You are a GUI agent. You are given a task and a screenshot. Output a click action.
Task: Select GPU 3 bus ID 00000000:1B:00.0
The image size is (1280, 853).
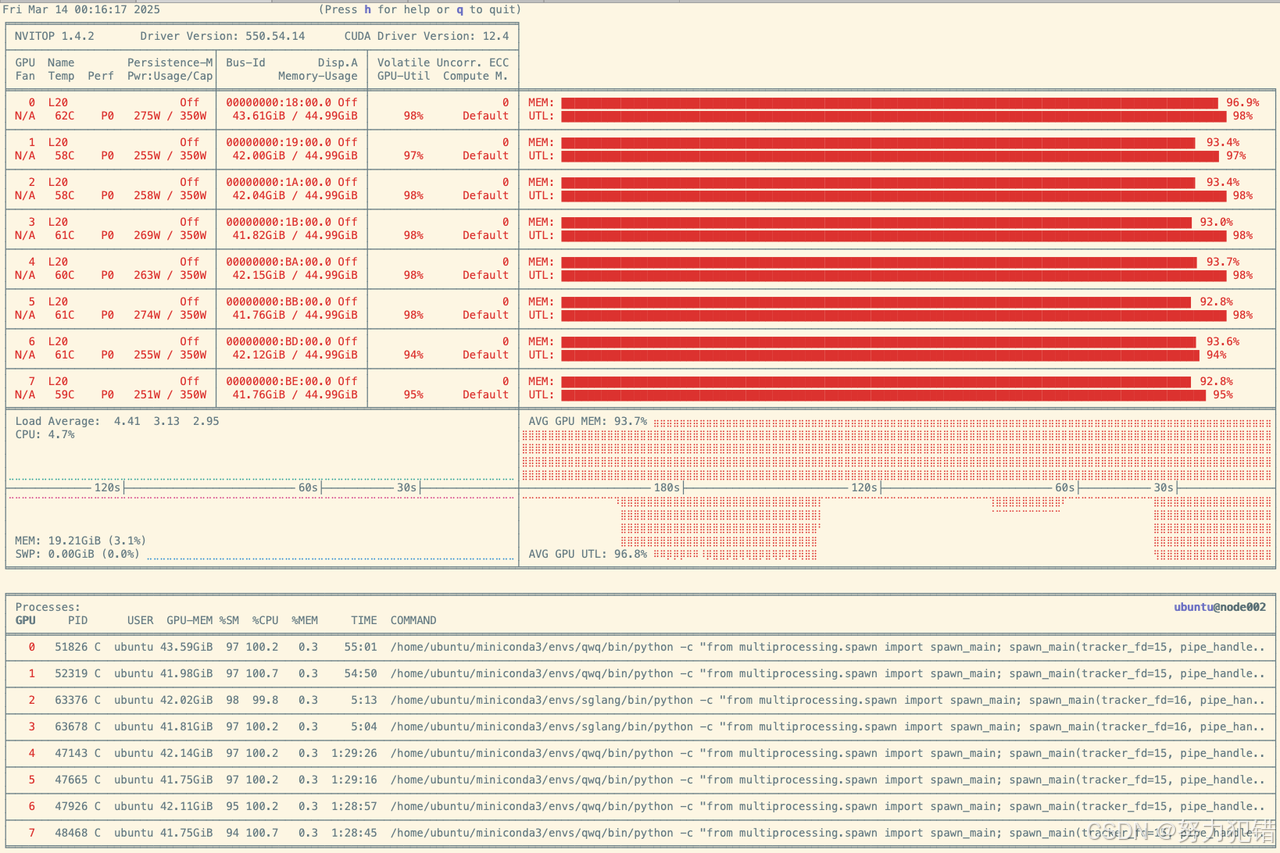pos(278,222)
